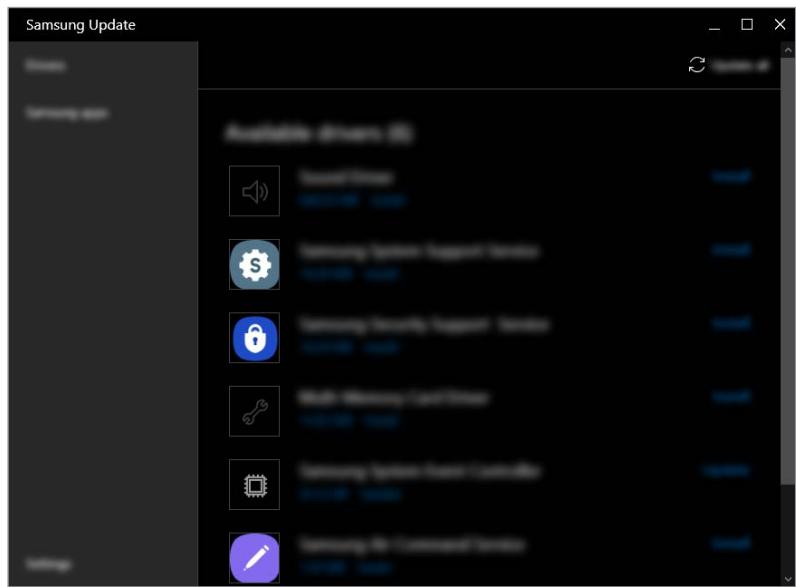The image size is (796, 587).
Task: Click the scrollbar up arrow
Action: point(788,50)
